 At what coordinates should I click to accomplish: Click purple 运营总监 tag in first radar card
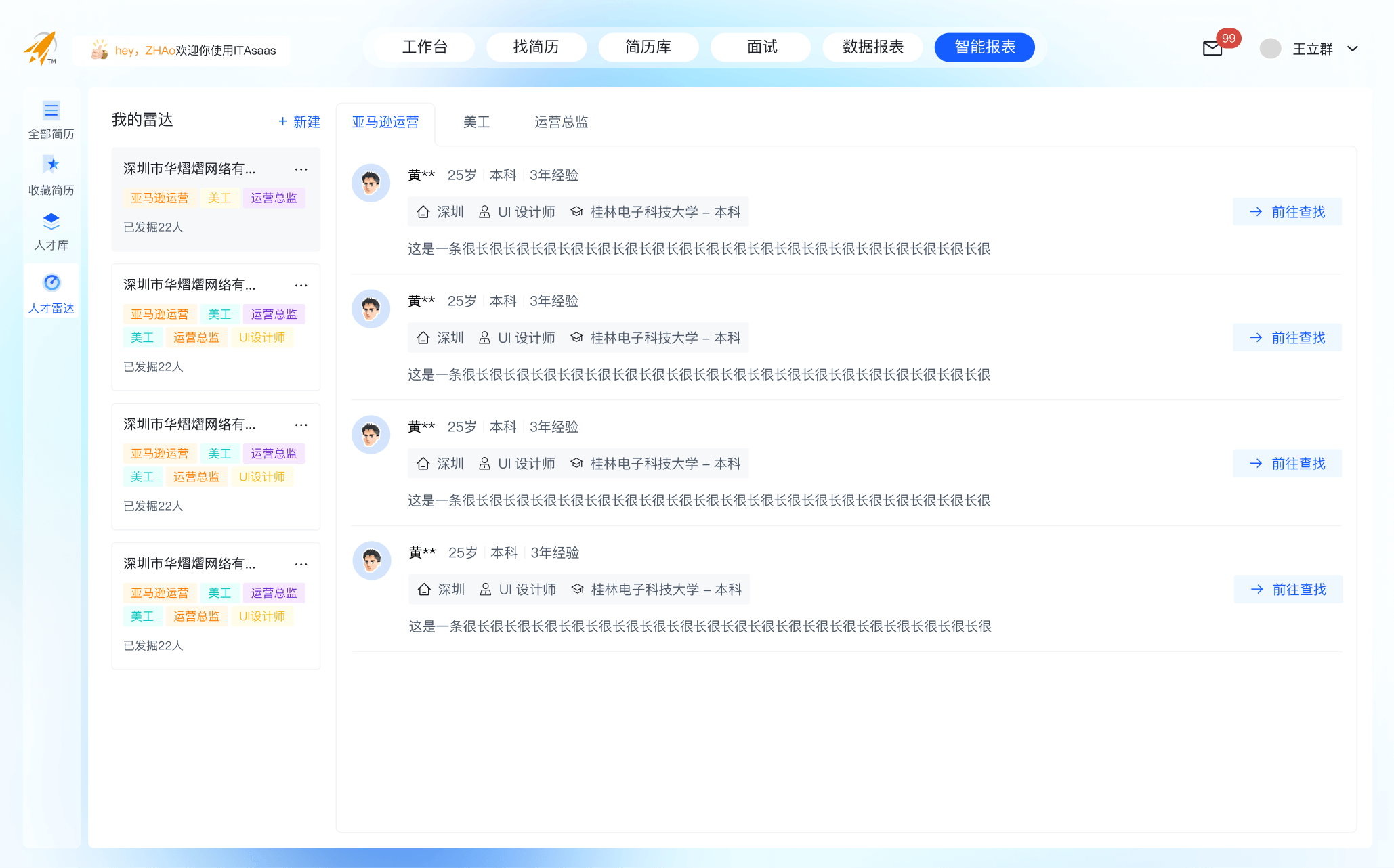[274, 198]
